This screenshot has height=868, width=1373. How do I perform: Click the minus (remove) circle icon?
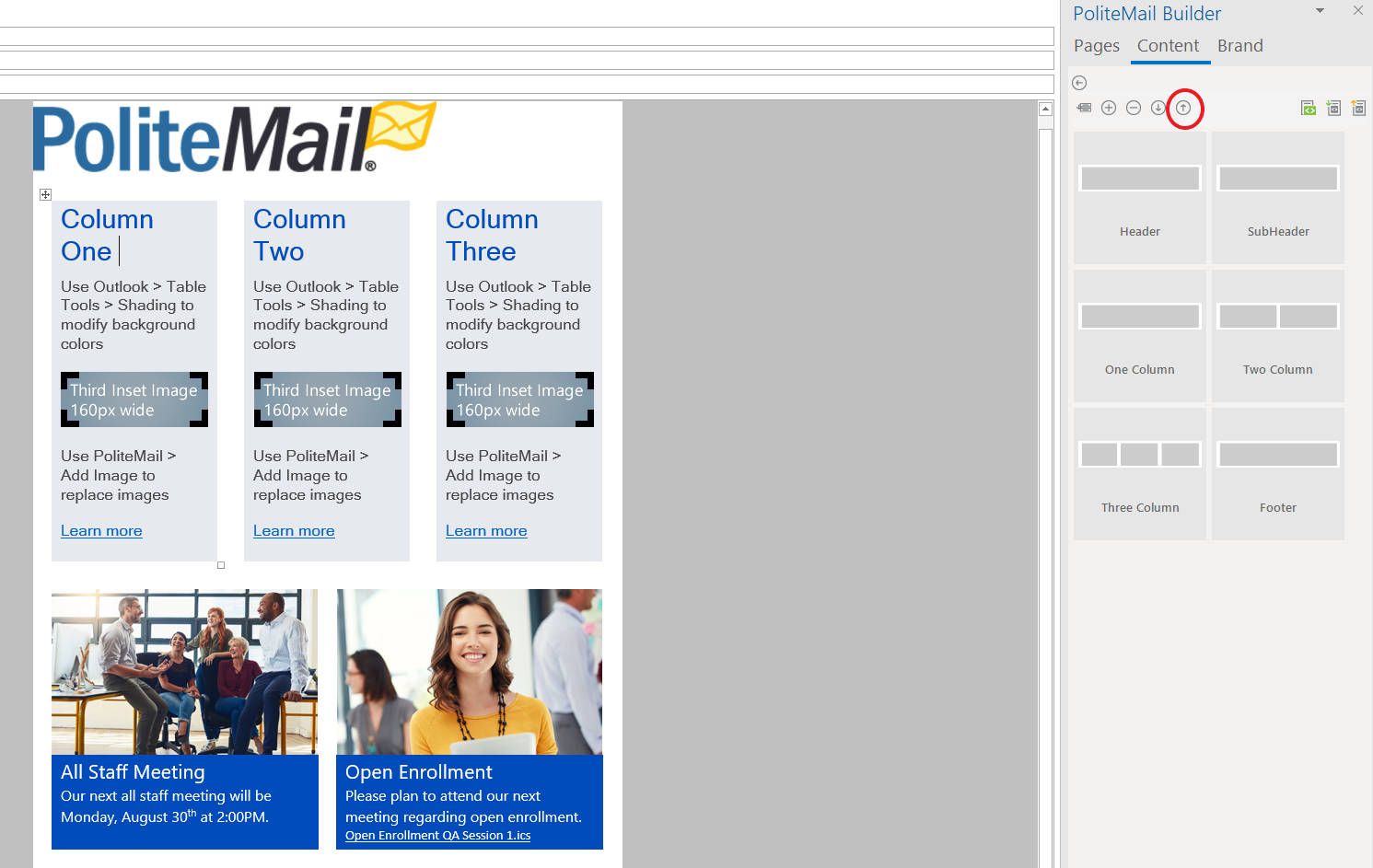tap(1134, 108)
